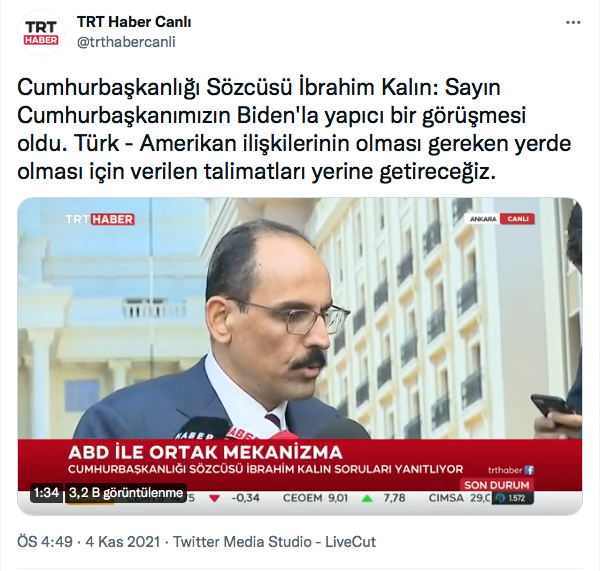Click the tweet text about the Biden görüşmesi
The image size is (601, 571).
pos(294,130)
